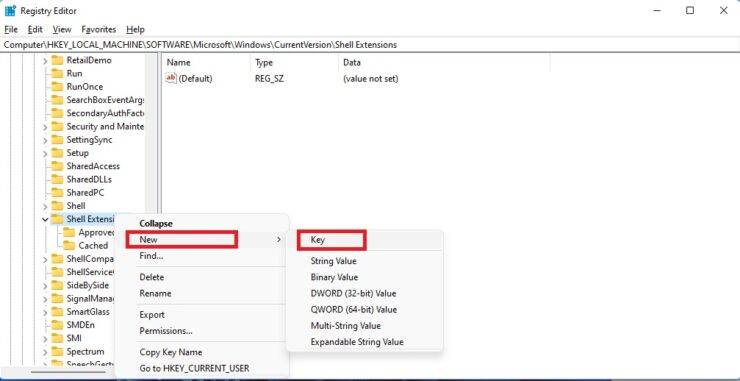Click Export in the context menu

click(152, 314)
